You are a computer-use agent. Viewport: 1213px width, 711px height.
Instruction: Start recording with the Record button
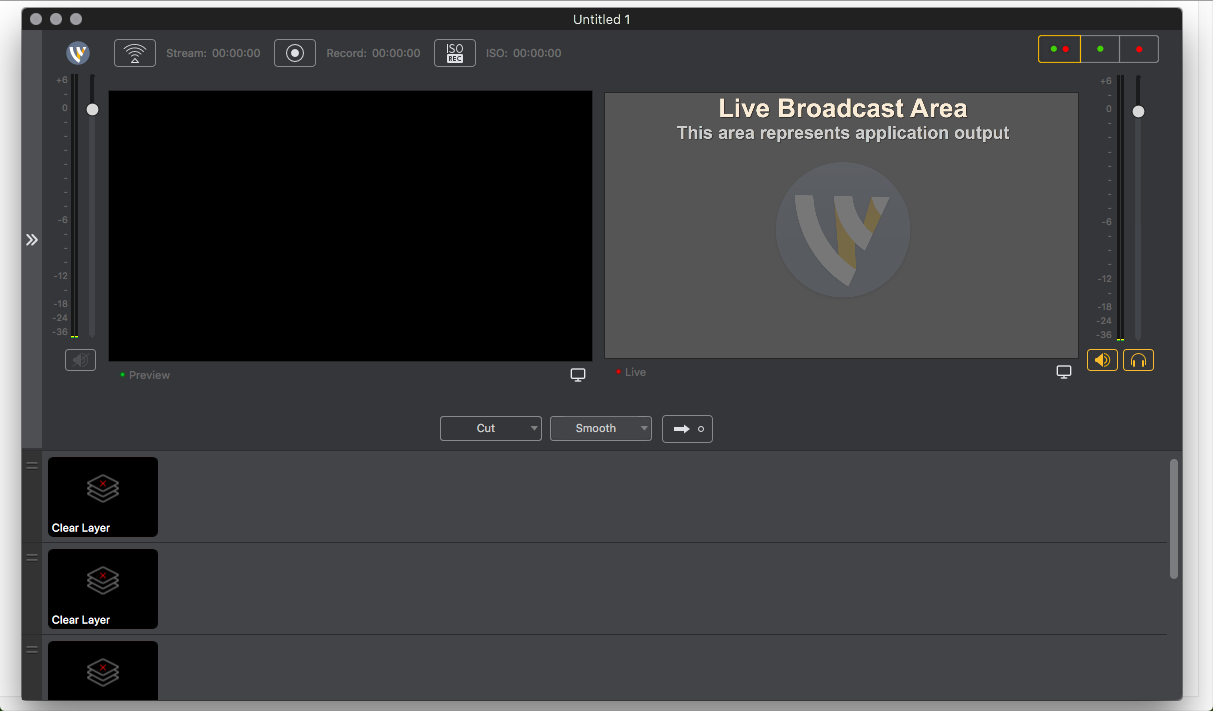pos(295,53)
